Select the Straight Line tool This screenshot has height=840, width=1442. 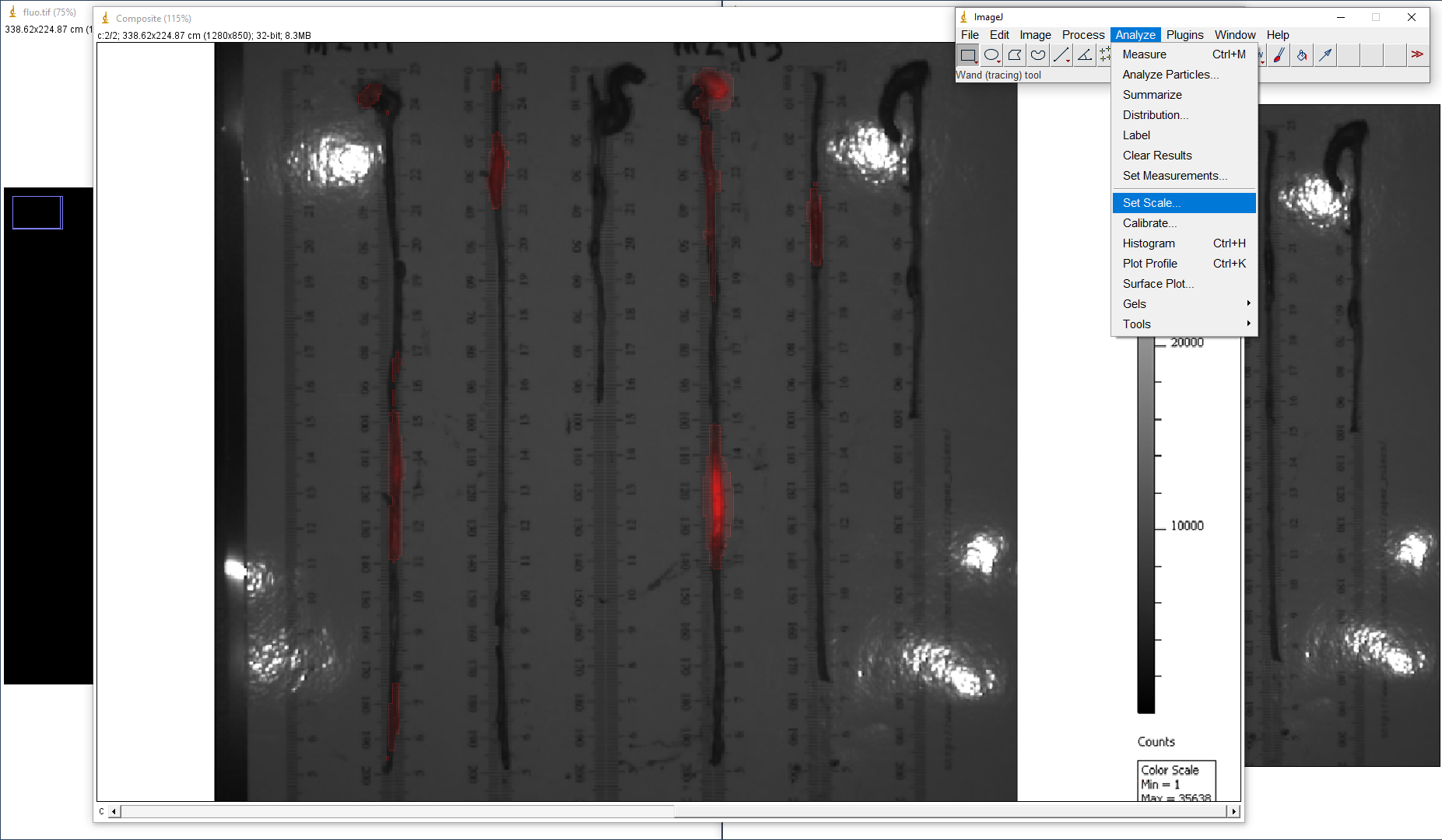pos(1061,55)
